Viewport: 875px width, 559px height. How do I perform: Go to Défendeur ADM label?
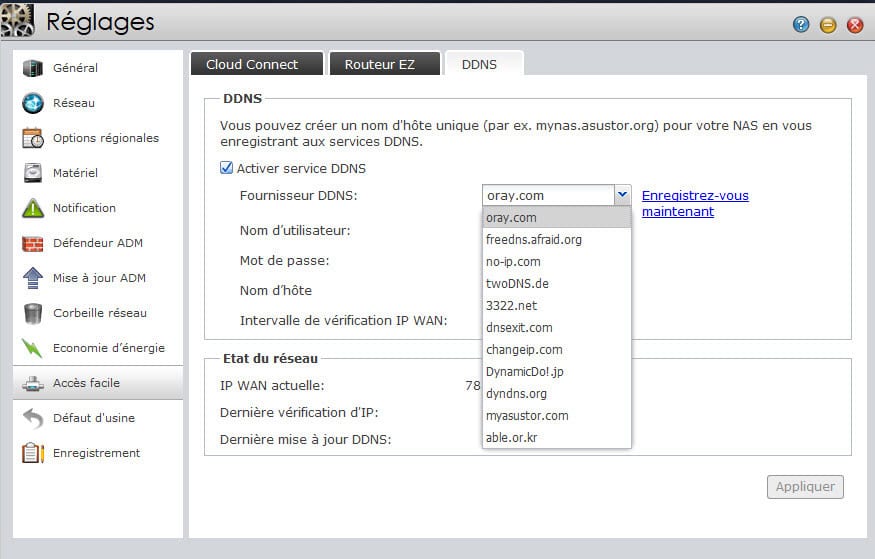coord(98,243)
